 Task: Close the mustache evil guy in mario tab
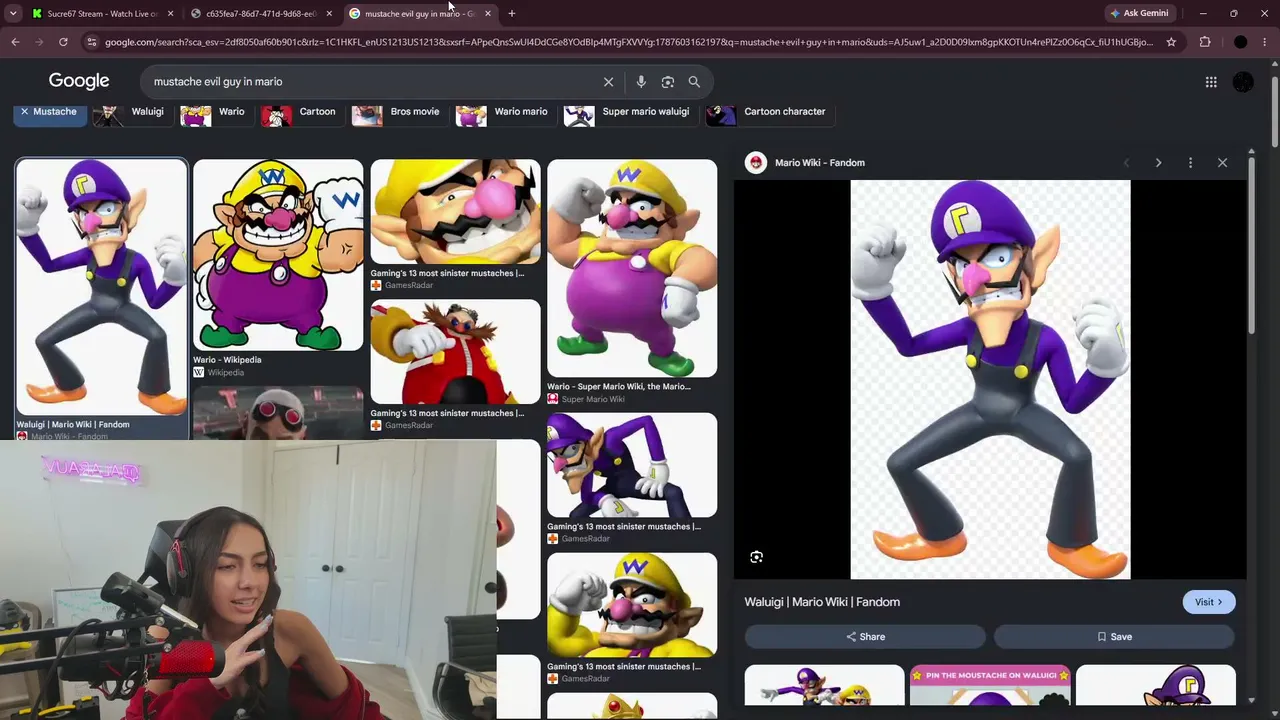point(487,13)
